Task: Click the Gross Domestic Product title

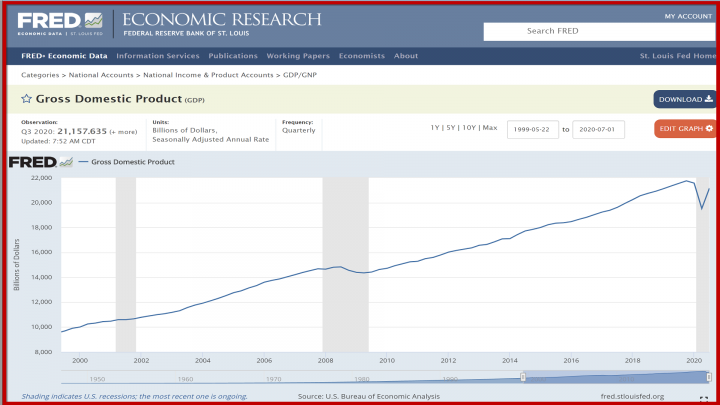Action: 109,99
